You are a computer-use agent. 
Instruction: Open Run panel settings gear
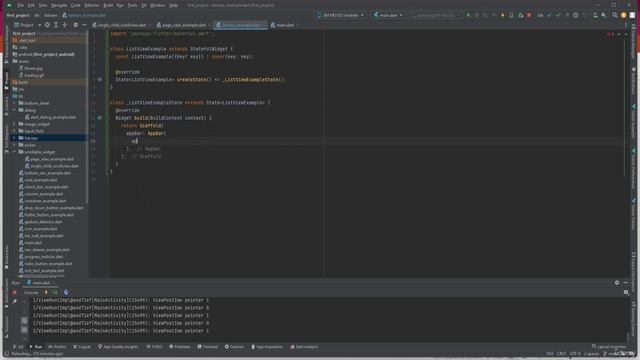(617, 282)
